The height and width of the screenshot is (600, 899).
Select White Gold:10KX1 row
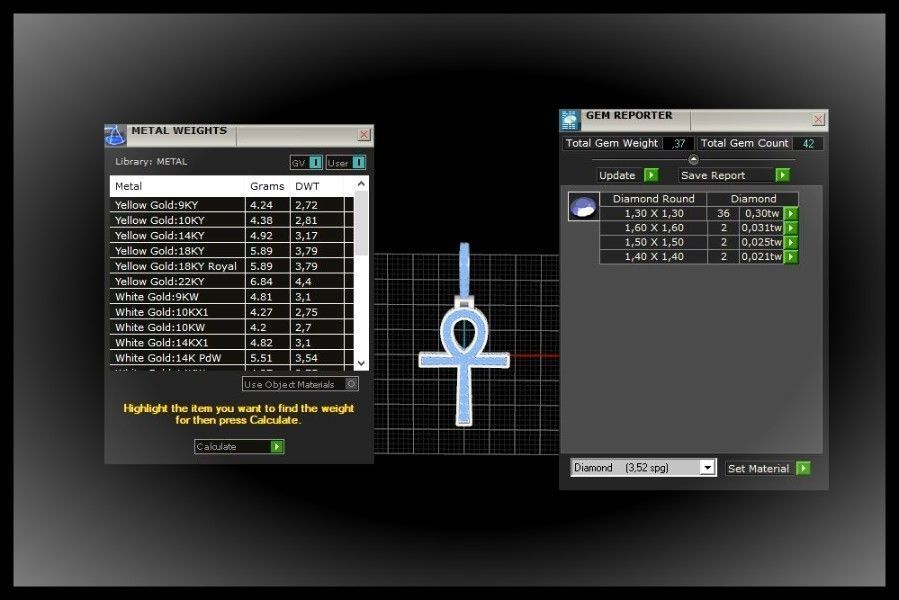pos(232,312)
